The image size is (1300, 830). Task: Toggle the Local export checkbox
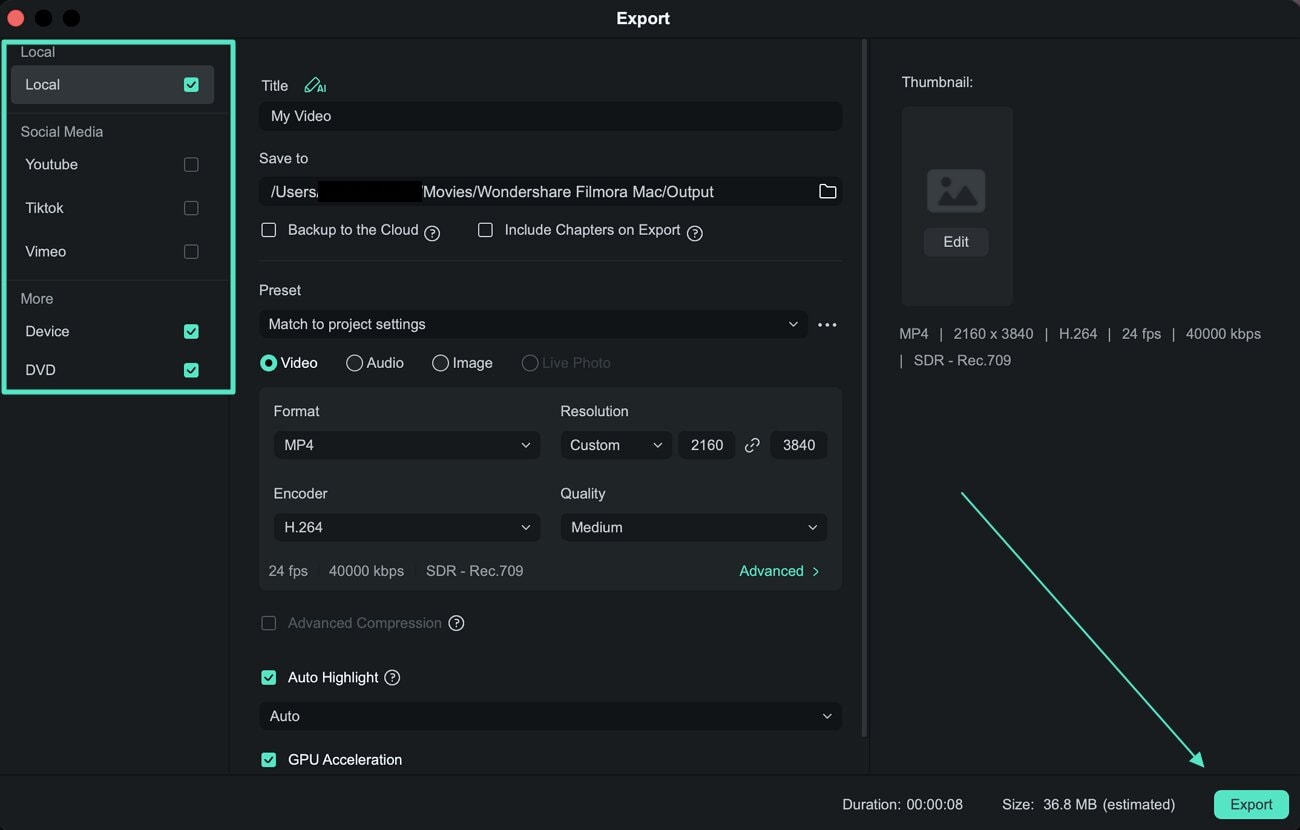coord(191,85)
